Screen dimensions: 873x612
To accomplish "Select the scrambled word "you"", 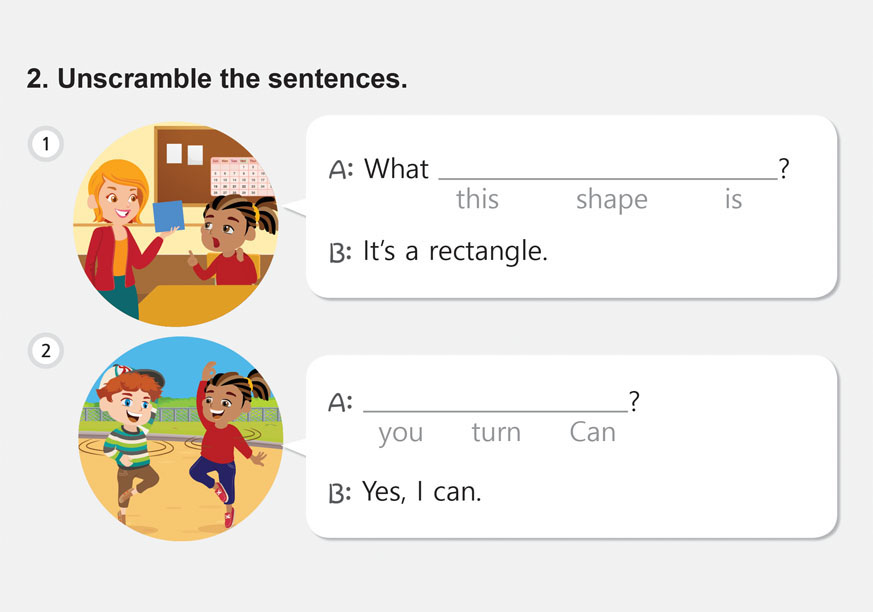I will click(x=400, y=433).
